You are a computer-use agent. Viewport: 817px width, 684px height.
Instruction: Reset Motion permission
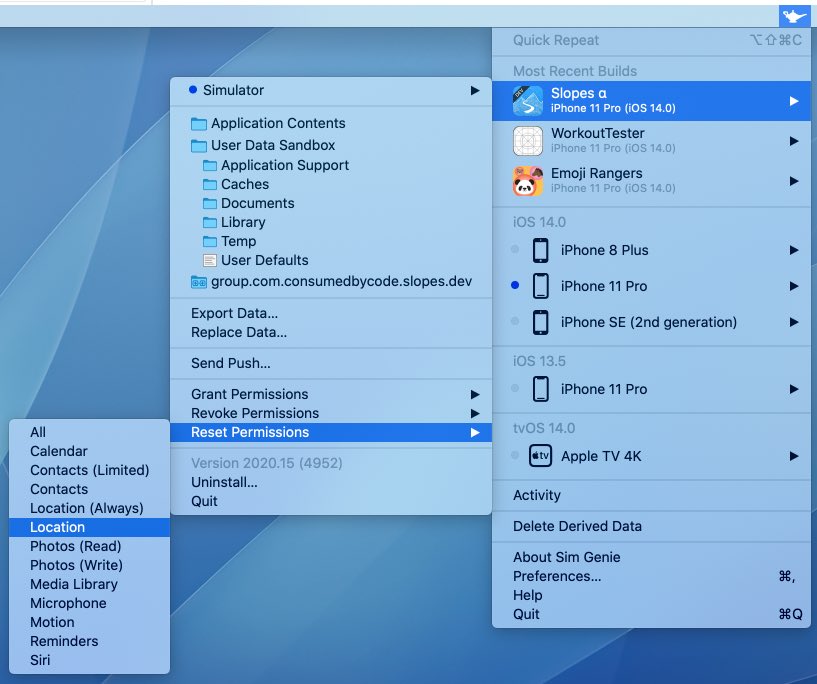90,623
